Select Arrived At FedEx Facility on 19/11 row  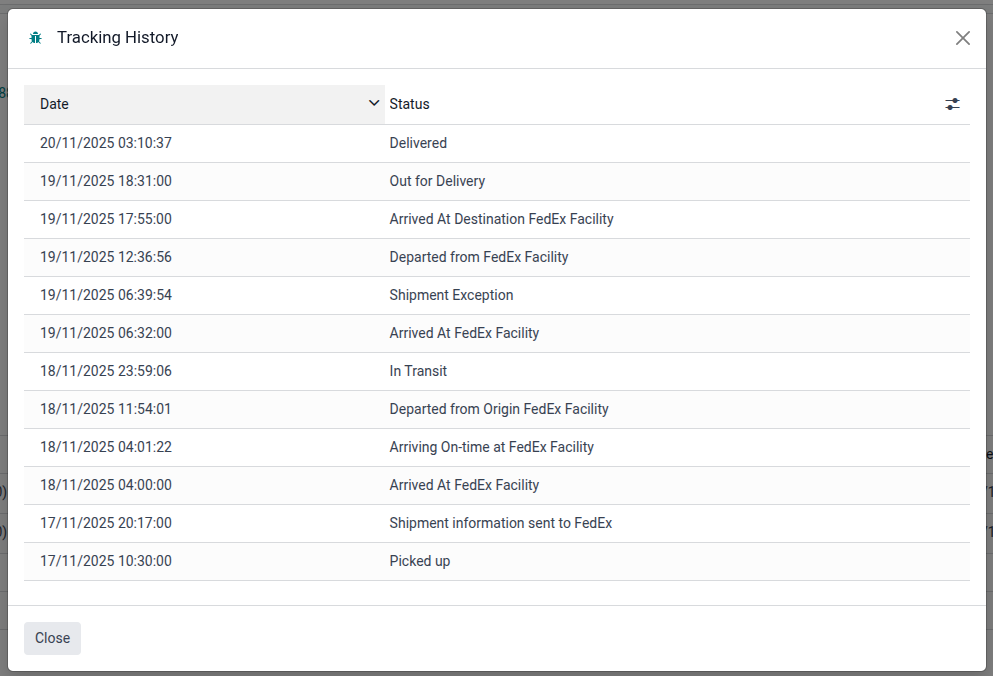click(x=496, y=333)
